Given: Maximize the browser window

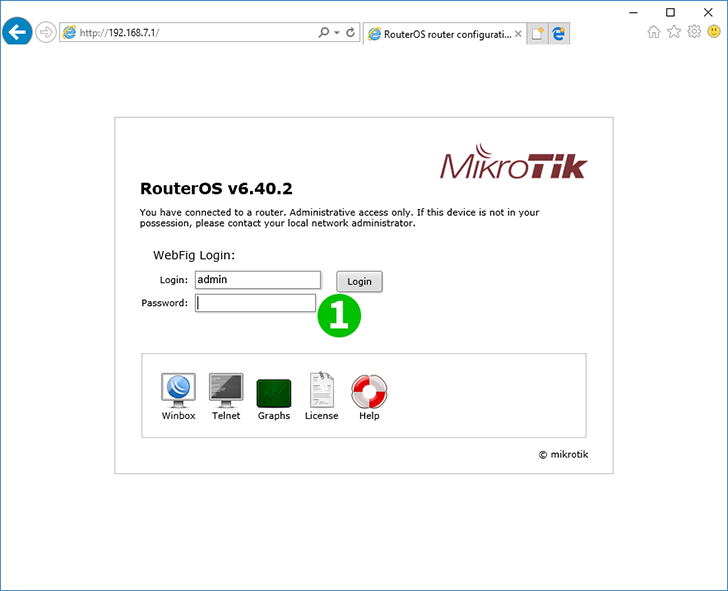Looking at the screenshot, I should (670, 13).
